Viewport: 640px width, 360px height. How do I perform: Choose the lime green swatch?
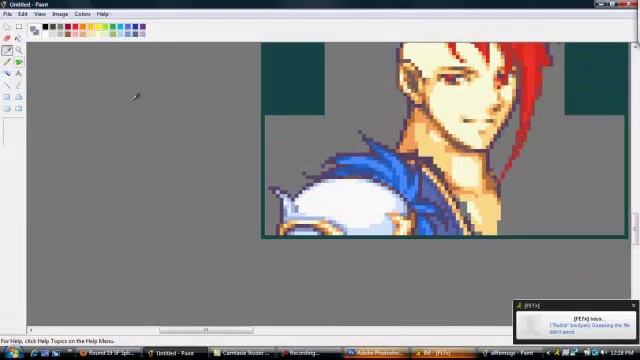(x=105, y=27)
